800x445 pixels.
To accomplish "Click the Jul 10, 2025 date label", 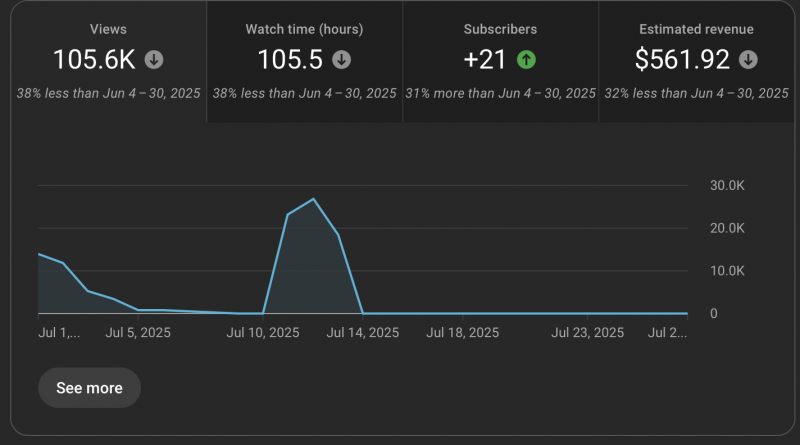I will pos(263,332).
